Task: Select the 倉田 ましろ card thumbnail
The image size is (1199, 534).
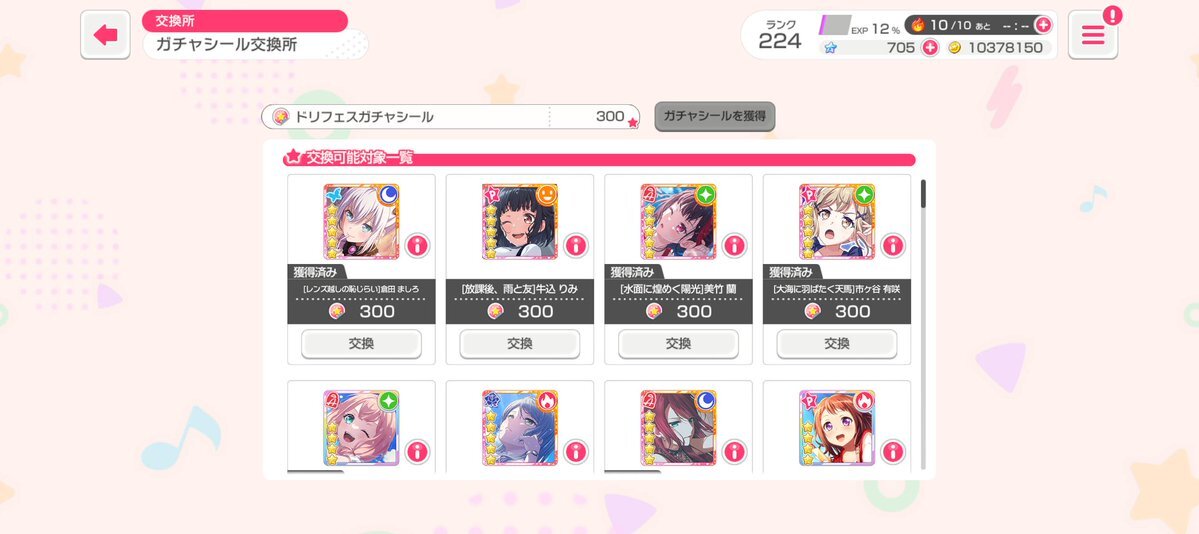Action: click(x=361, y=222)
